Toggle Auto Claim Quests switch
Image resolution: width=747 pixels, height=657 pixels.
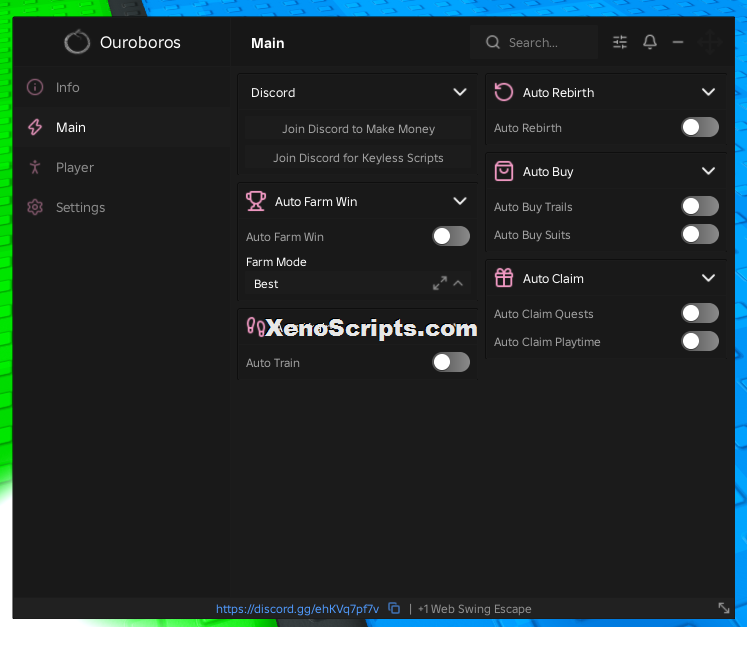[x=699, y=313]
